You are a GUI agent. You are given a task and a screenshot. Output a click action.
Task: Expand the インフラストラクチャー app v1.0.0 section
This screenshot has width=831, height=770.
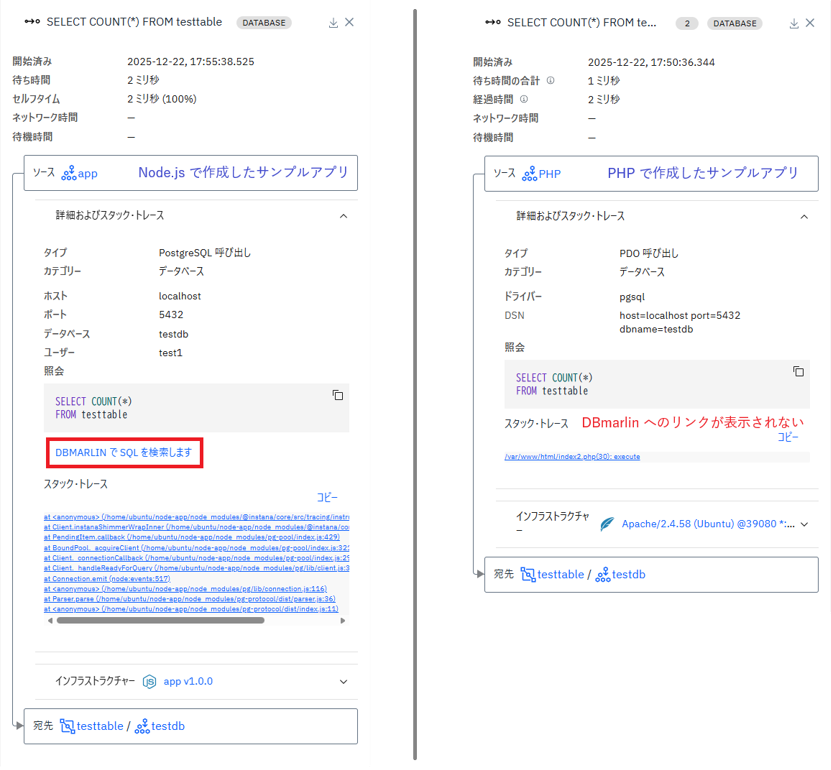tap(343, 682)
